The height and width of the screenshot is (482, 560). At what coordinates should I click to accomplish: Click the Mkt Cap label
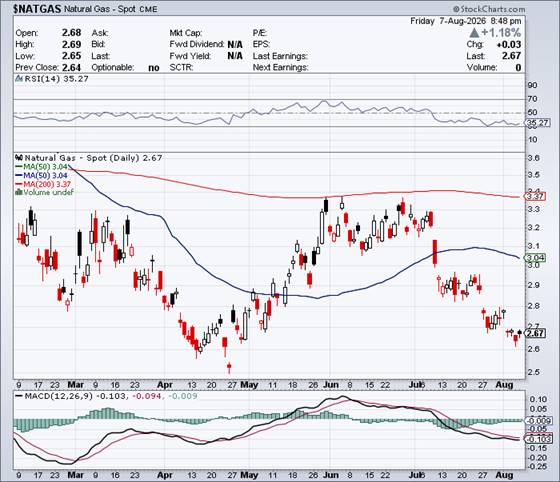pyautogui.click(x=186, y=32)
